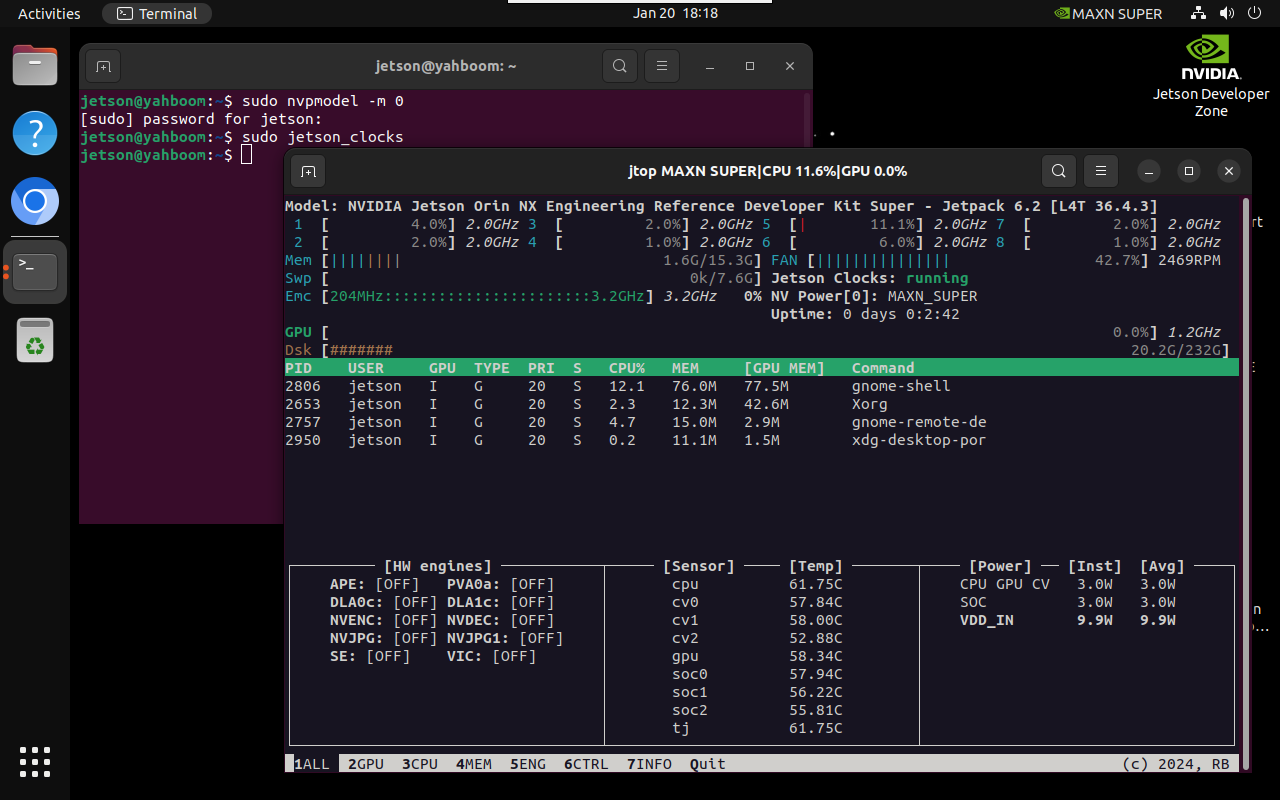Click NVENC engine status
The image size is (1280, 800).
click(x=383, y=620)
